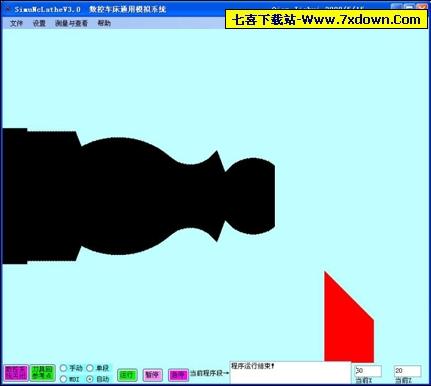The image size is (431, 386).
Task: Click the current X value field showing 30
Action: 368,371
